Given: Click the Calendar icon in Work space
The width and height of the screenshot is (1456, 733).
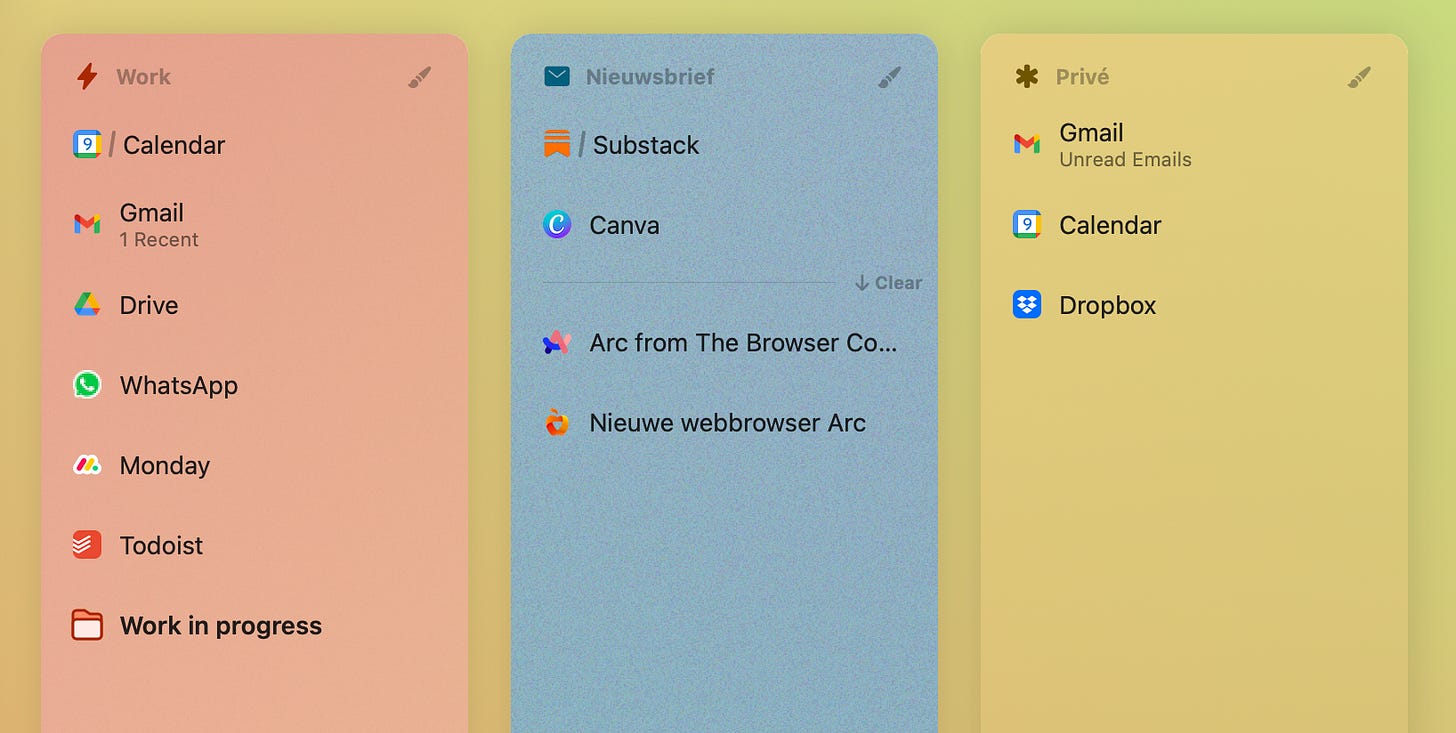Looking at the screenshot, I should click(x=87, y=145).
